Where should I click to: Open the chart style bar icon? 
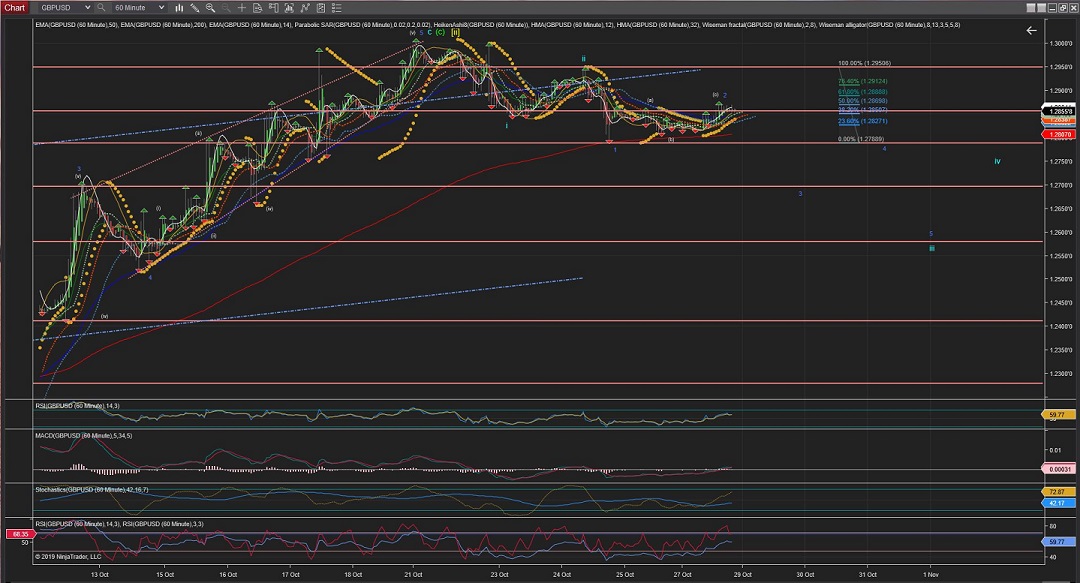(x=179, y=7)
